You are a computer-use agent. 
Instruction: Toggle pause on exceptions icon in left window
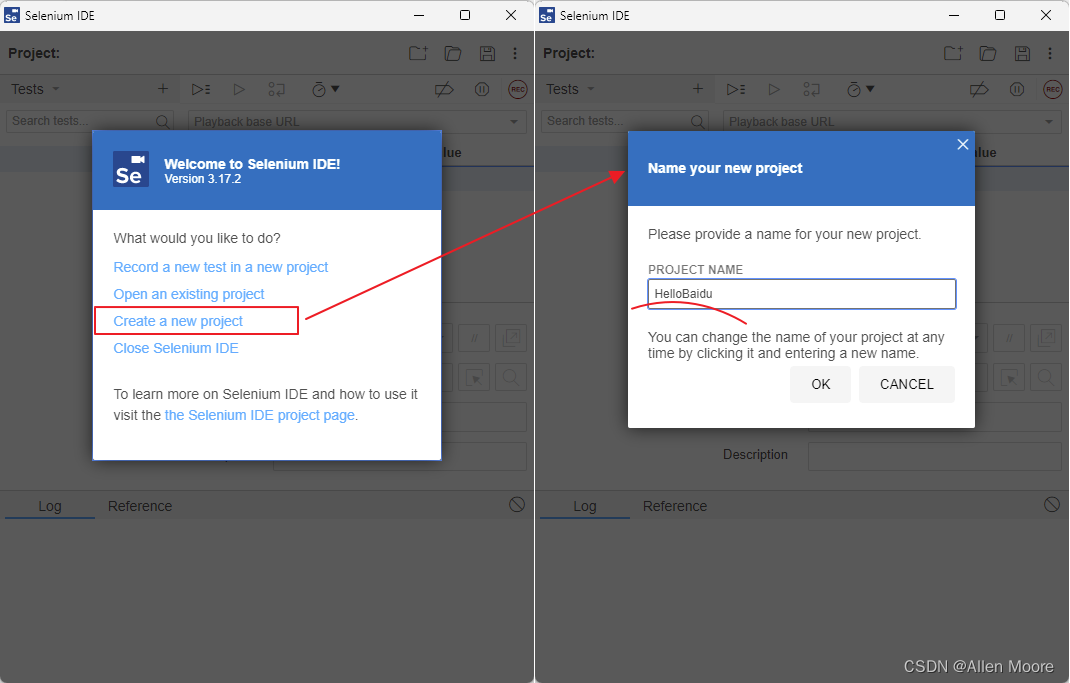click(482, 89)
